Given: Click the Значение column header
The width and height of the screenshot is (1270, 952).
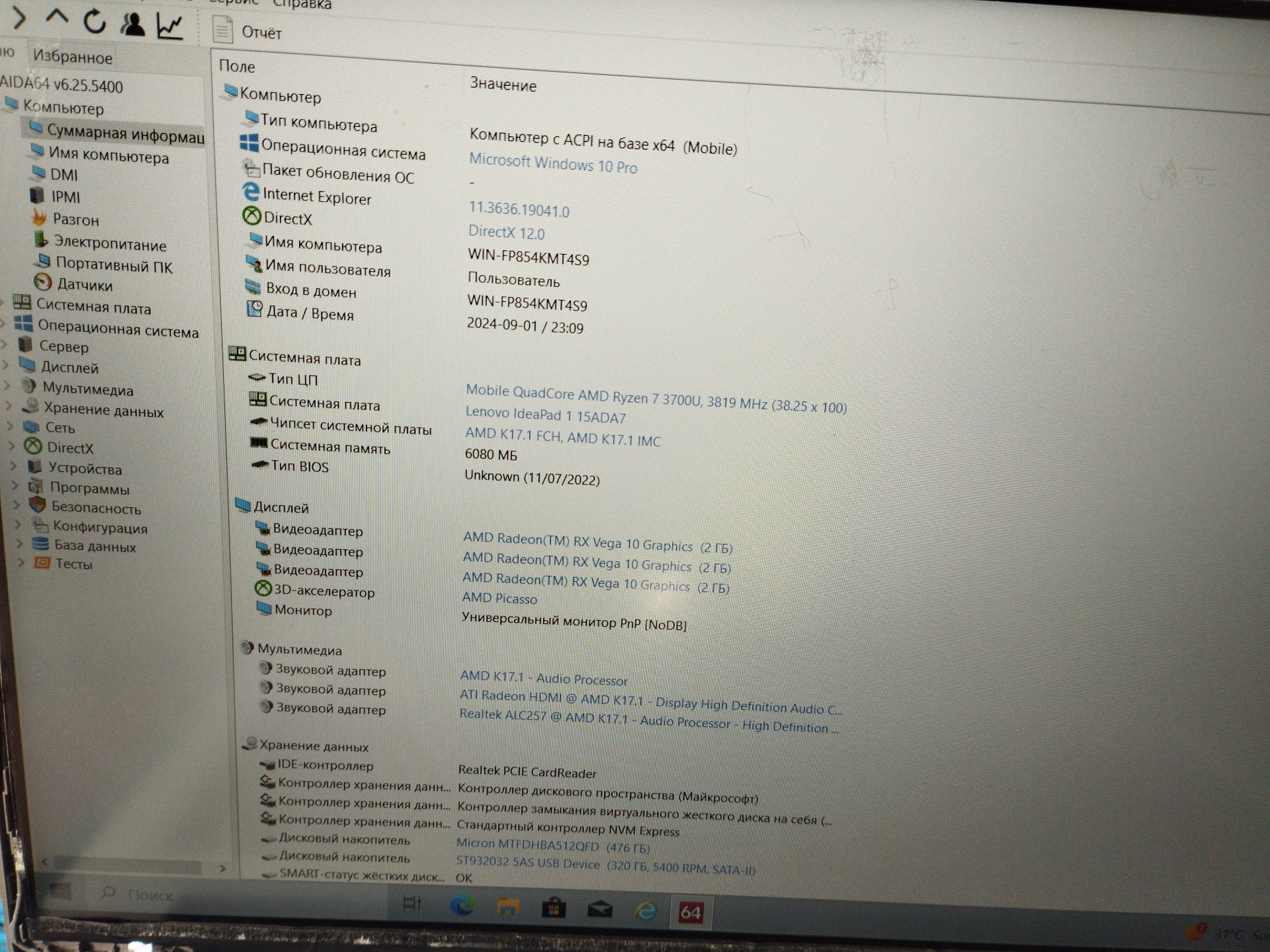Looking at the screenshot, I should (503, 84).
